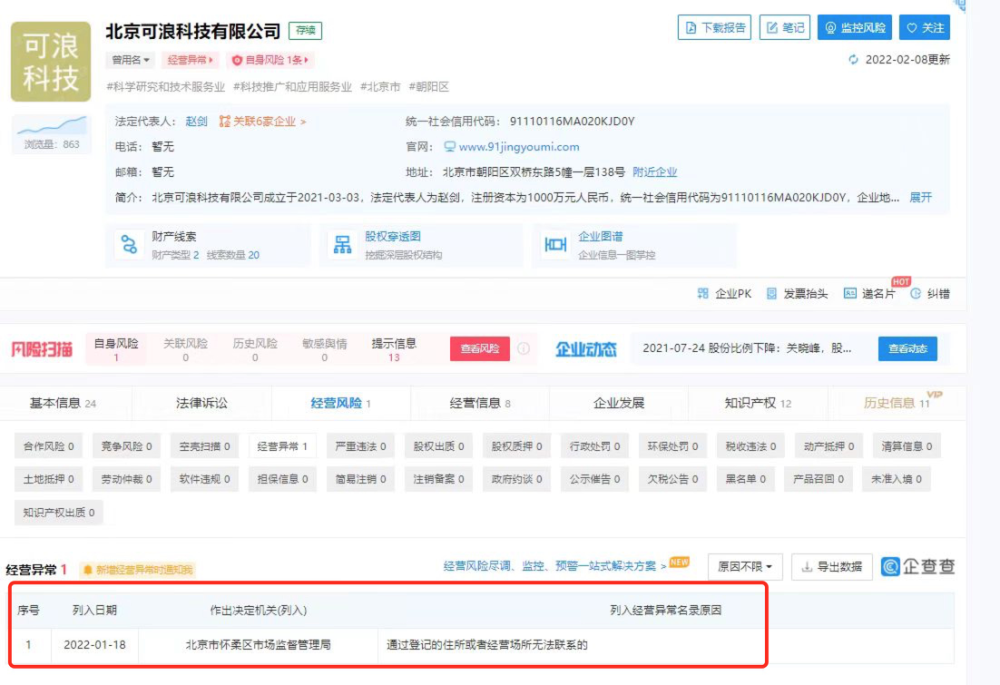Click the 企业PK icon

(703, 293)
